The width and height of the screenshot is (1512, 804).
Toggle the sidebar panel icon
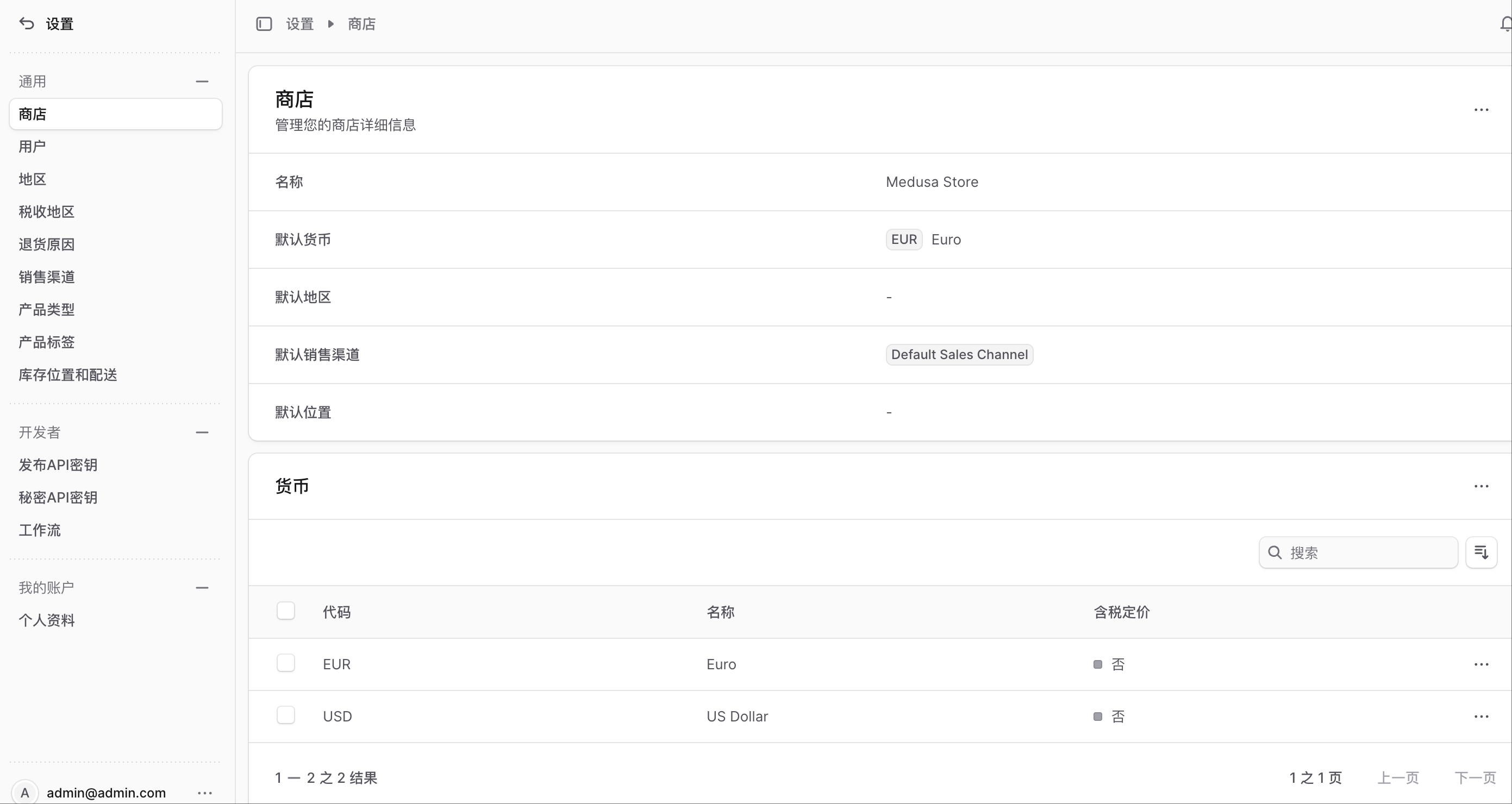[264, 23]
